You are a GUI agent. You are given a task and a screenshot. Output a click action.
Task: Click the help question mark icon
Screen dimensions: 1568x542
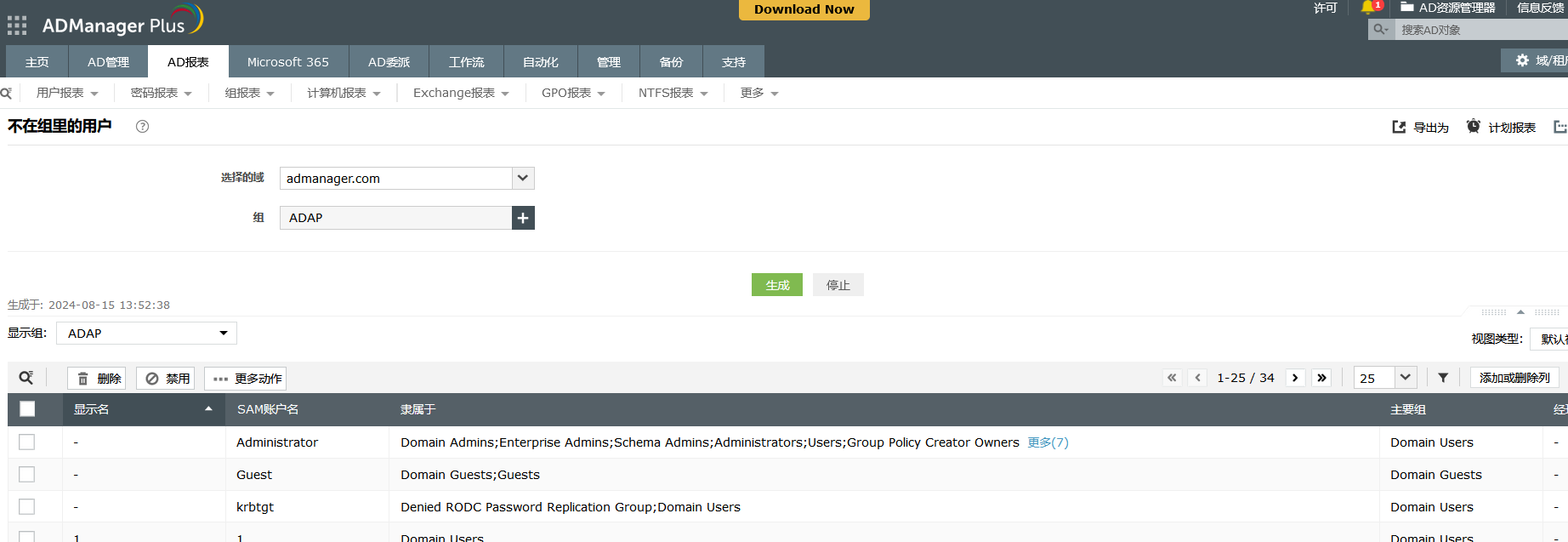tap(142, 127)
